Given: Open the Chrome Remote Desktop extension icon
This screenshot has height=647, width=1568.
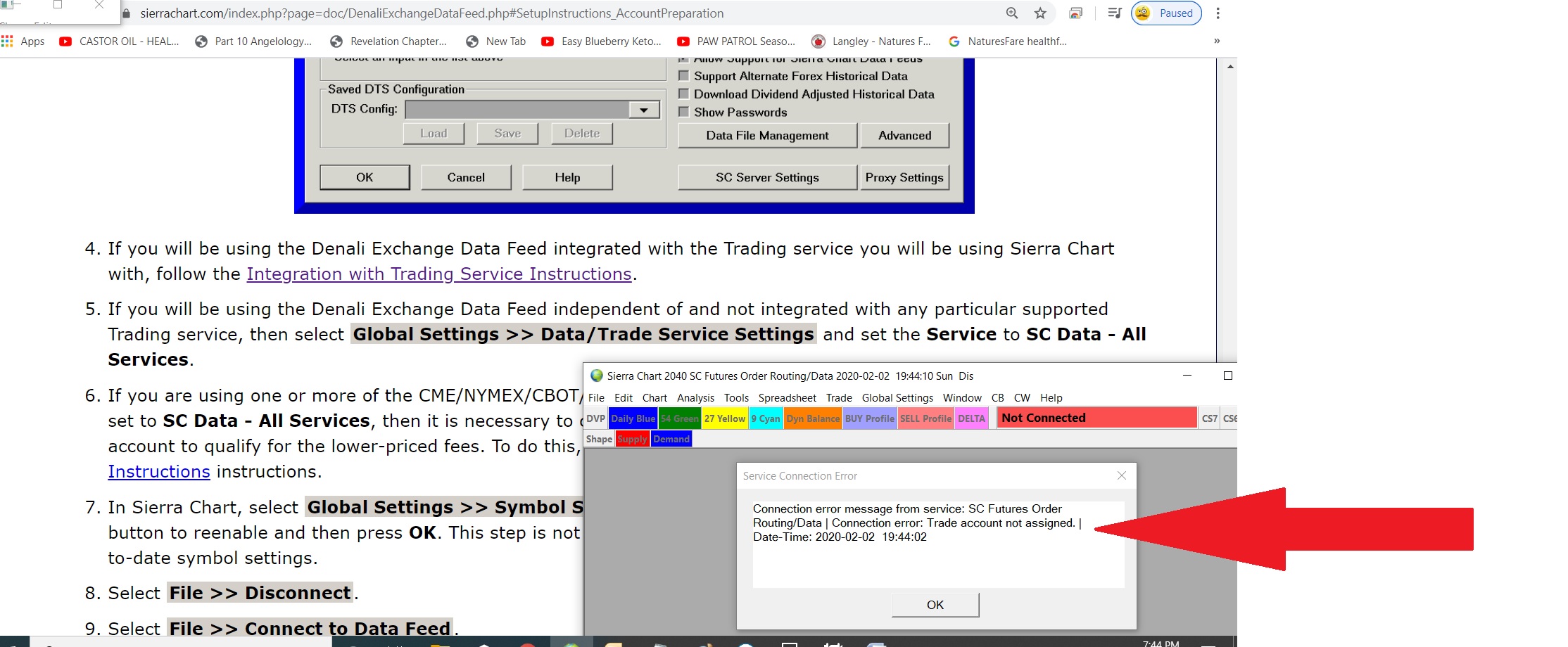Looking at the screenshot, I should [1075, 13].
